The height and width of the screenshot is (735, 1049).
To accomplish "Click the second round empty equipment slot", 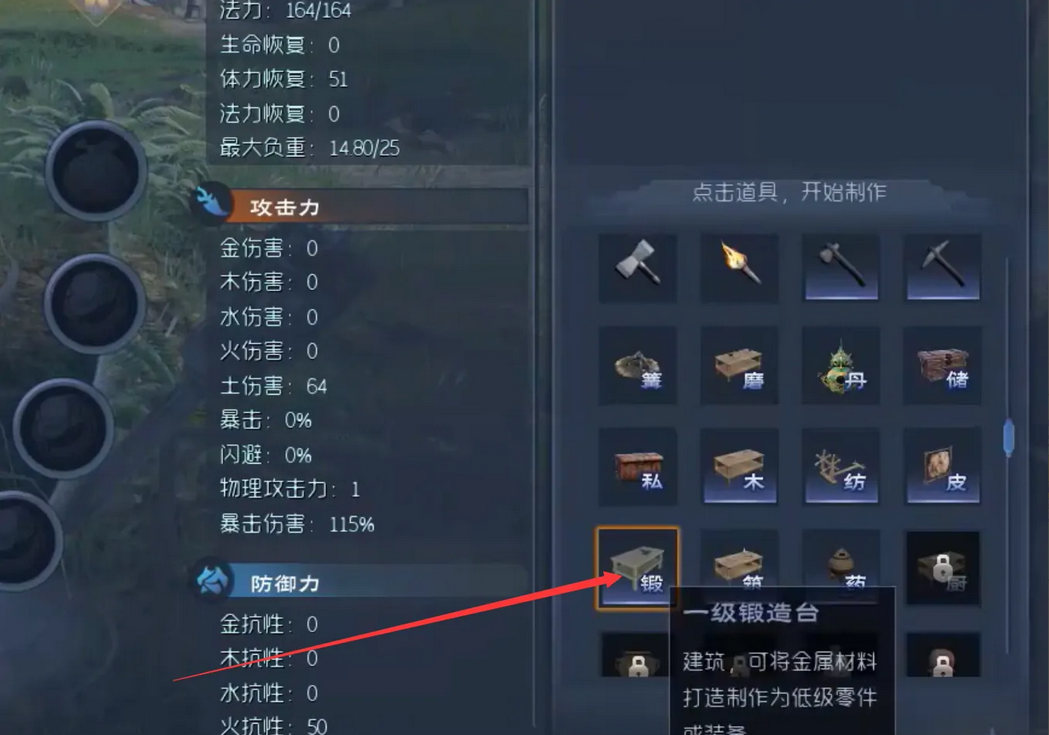I will coord(94,304).
